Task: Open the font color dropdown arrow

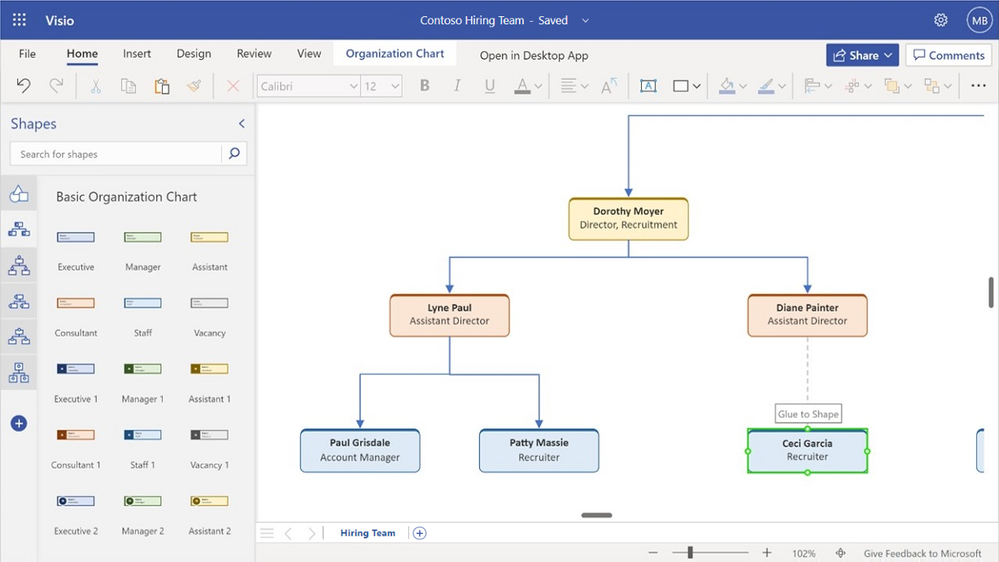Action: 538,87
